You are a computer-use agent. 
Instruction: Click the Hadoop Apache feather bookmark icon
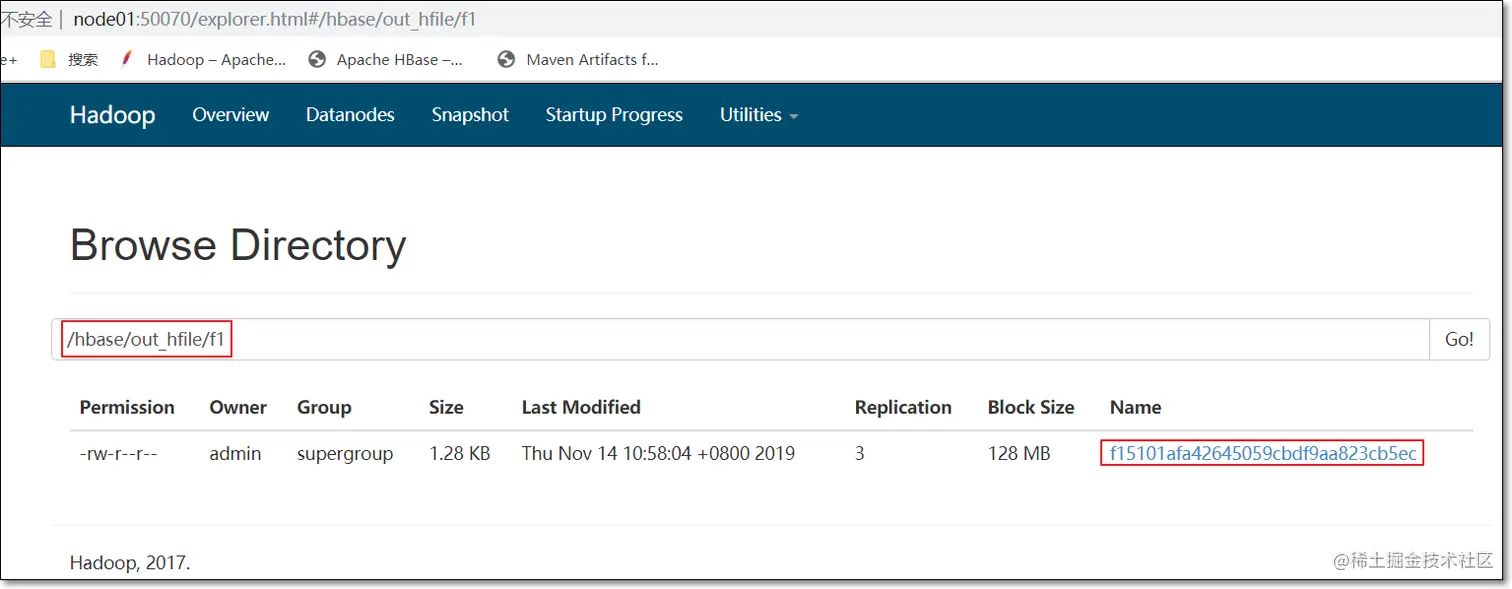(x=127, y=59)
